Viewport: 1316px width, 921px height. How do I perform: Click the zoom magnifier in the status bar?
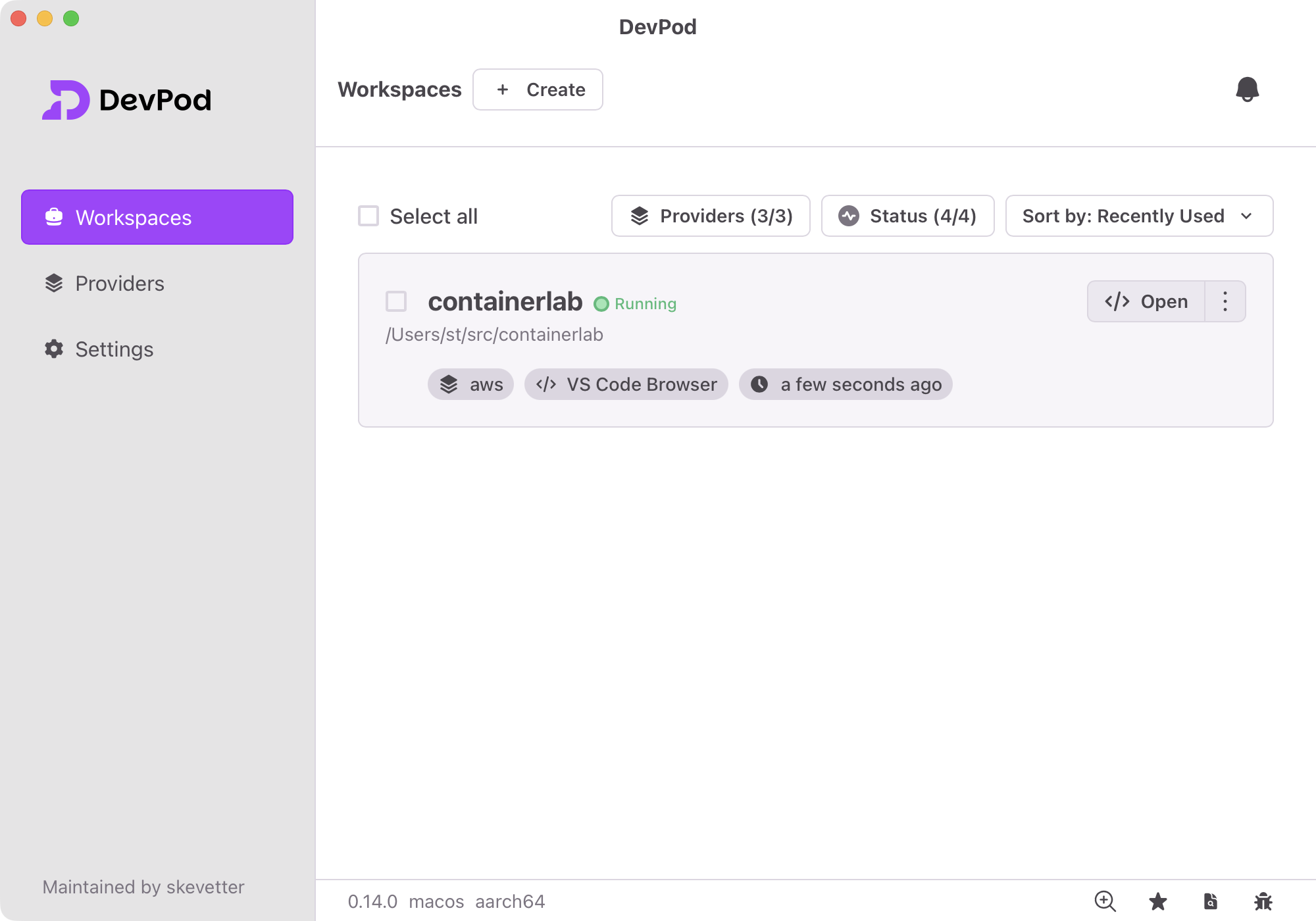pos(1105,901)
